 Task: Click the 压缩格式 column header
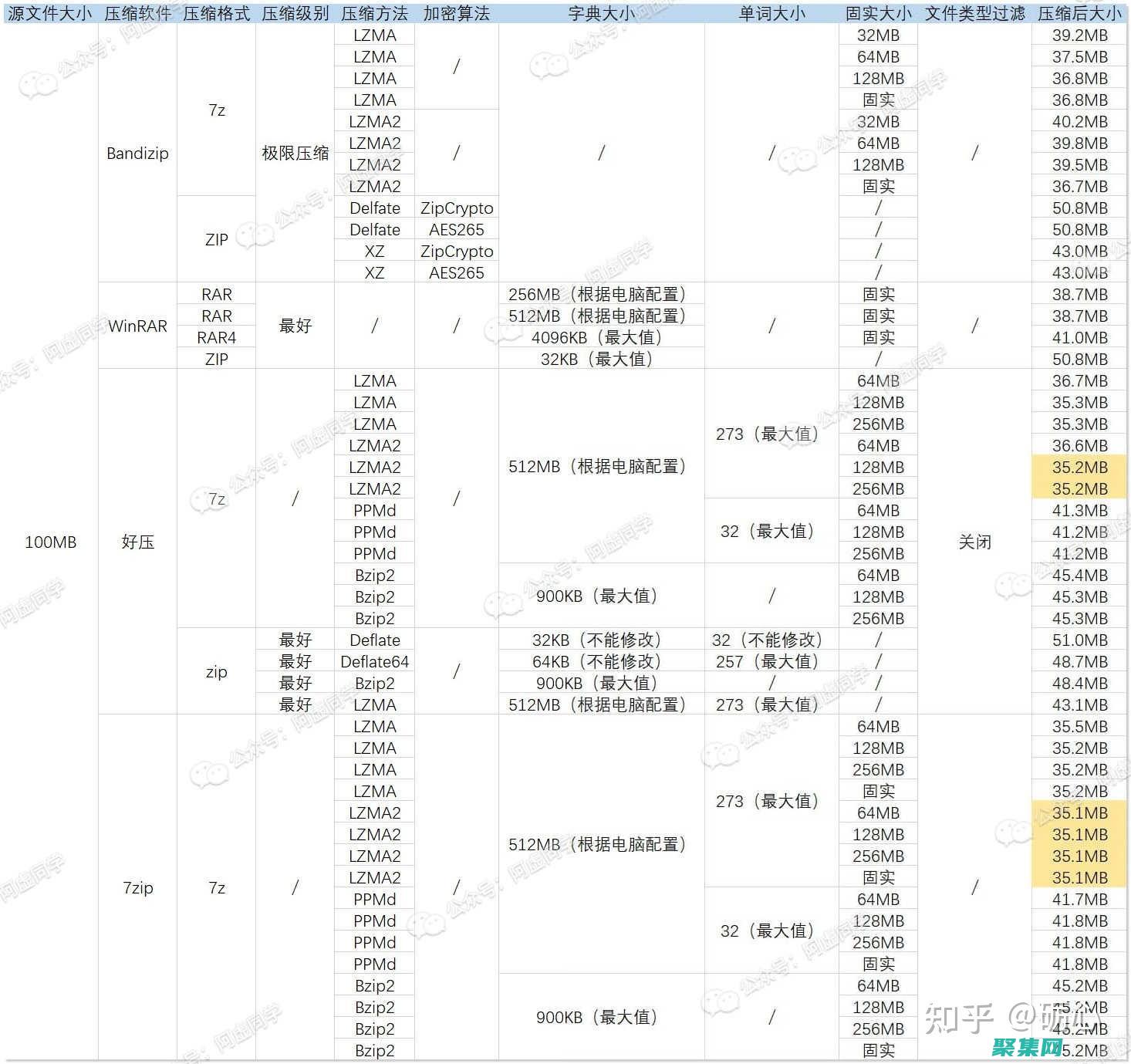point(216,13)
